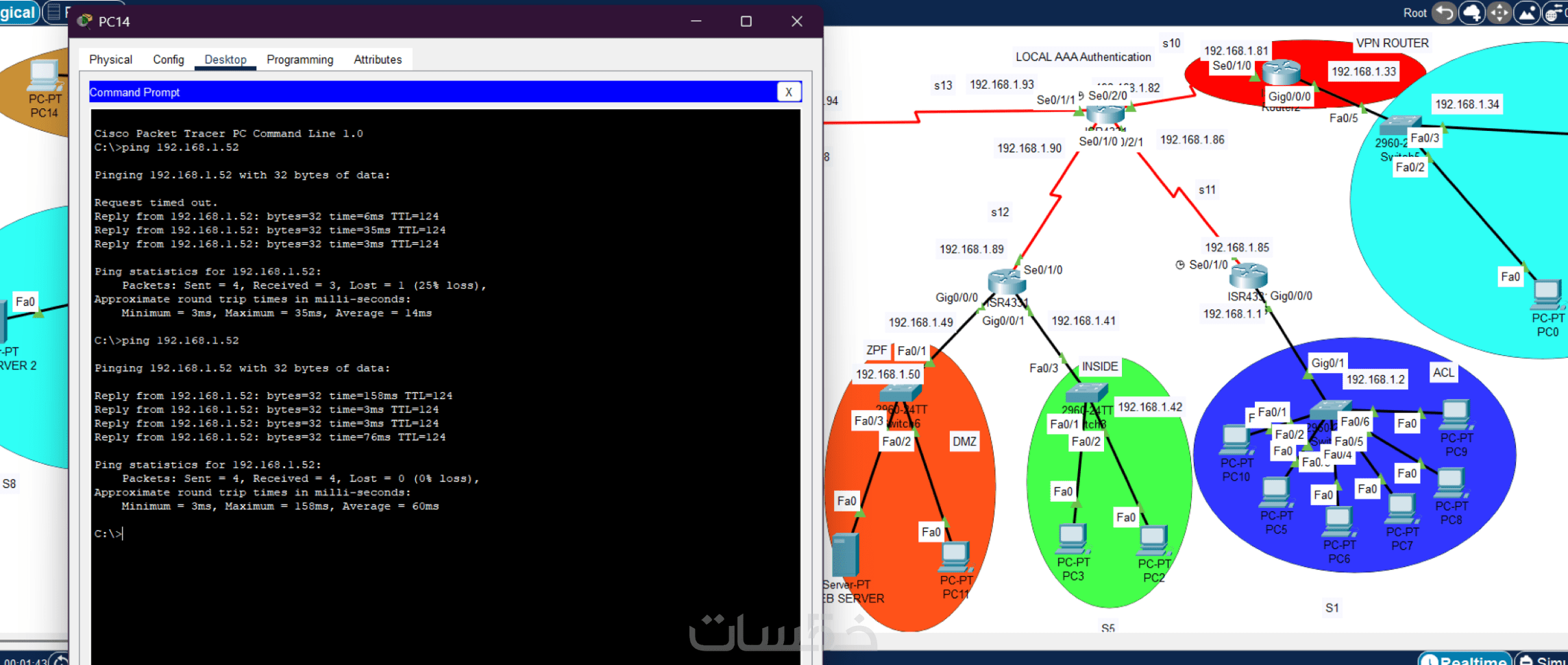Click the Set Tiled Background image icon
The width and height of the screenshot is (1568, 665).
pos(1528,12)
